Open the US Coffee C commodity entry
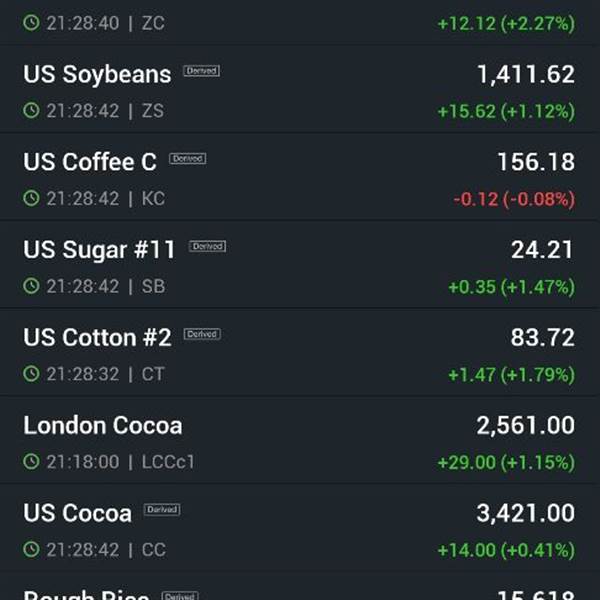Screen dimensions: 600x600 pos(300,177)
